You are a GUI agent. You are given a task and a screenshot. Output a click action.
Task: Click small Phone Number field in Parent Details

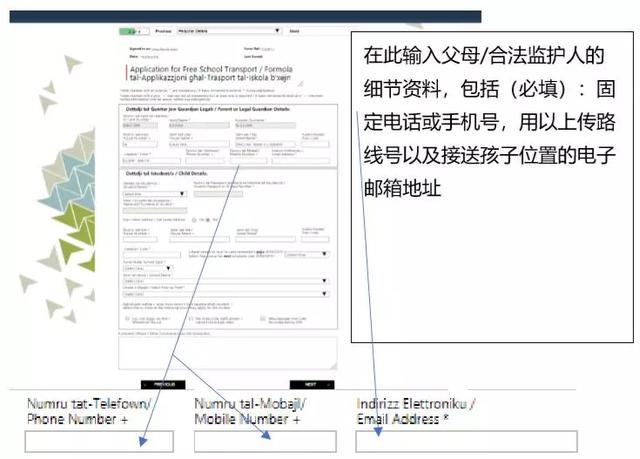click(x=205, y=161)
